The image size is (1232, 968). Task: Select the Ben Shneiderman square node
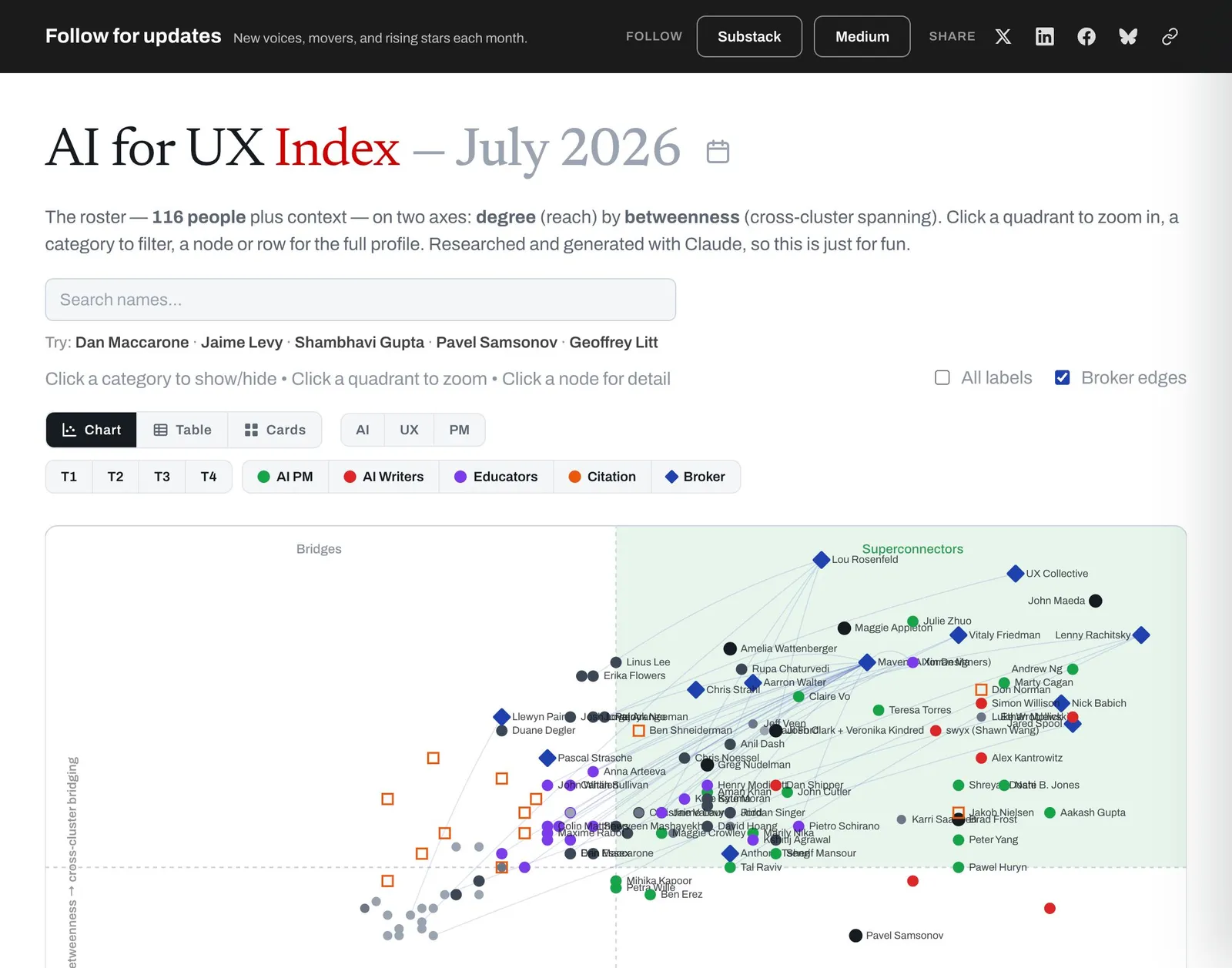click(x=638, y=730)
